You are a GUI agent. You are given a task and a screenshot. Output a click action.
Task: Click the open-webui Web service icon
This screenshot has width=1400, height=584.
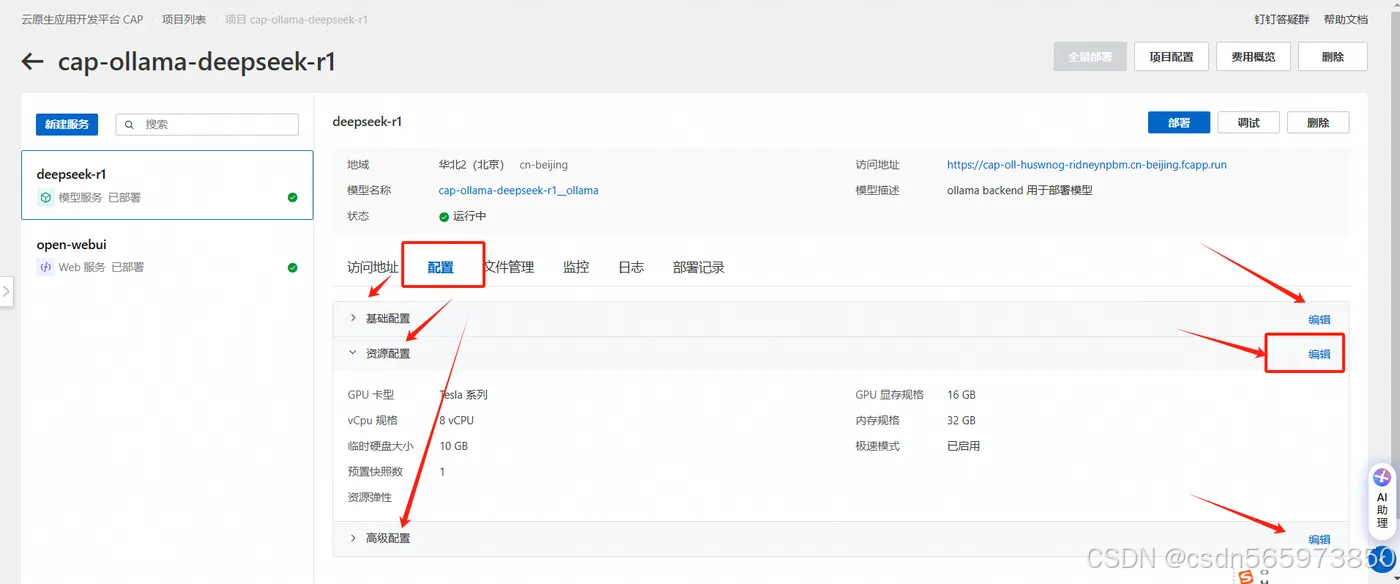pyautogui.click(x=45, y=267)
